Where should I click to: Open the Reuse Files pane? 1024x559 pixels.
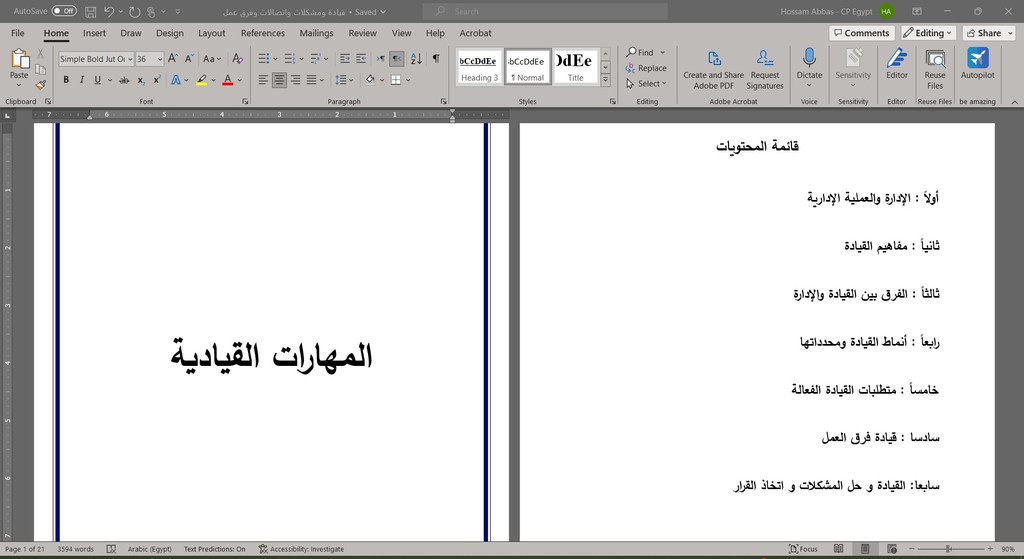935,69
